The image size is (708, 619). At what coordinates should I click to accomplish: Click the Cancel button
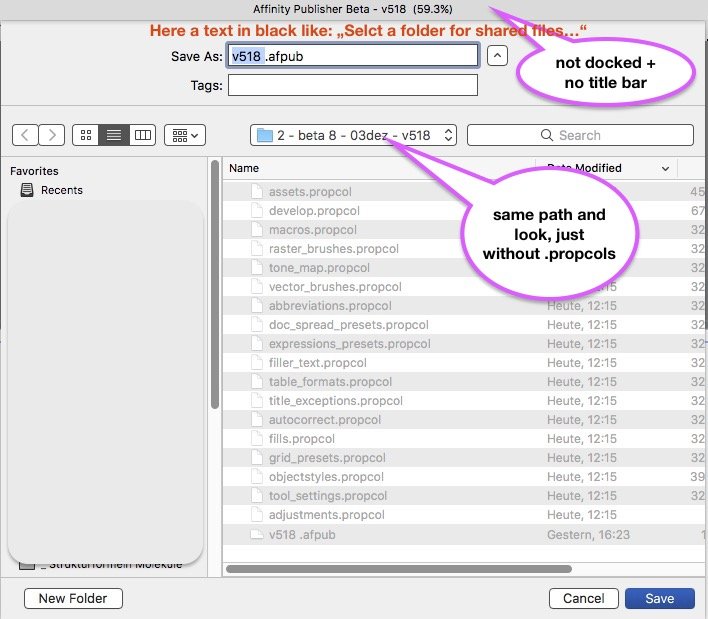click(x=583, y=598)
